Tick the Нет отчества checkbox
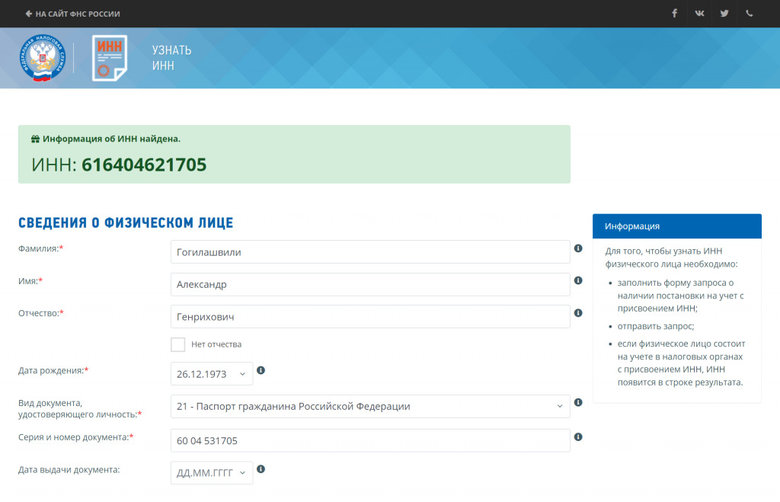The width and height of the screenshot is (780, 502). (178, 344)
